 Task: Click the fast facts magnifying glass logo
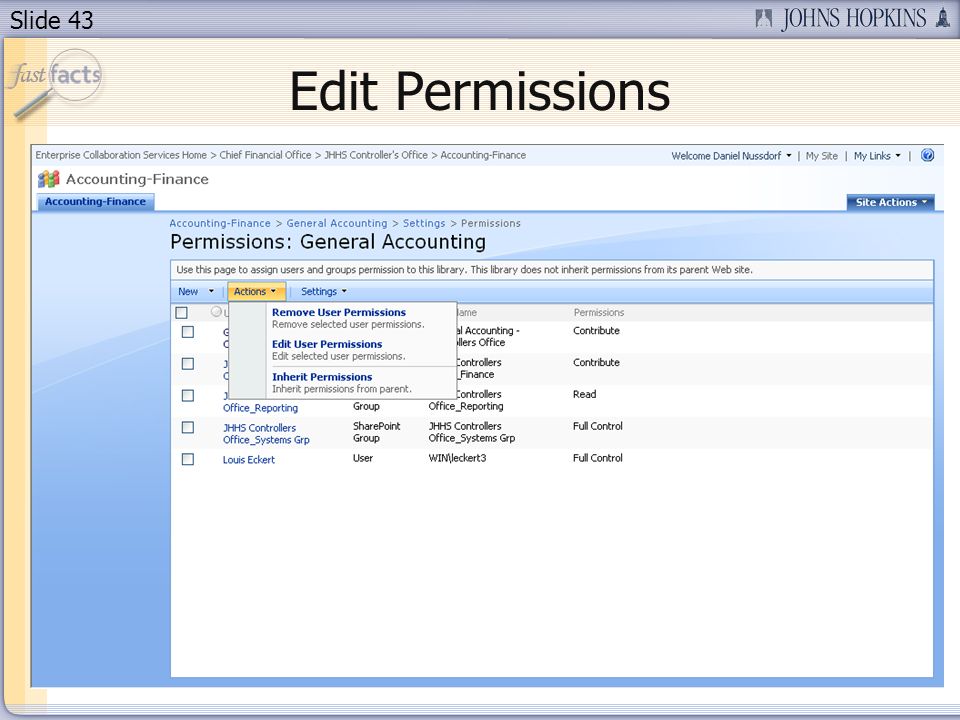tap(56, 83)
